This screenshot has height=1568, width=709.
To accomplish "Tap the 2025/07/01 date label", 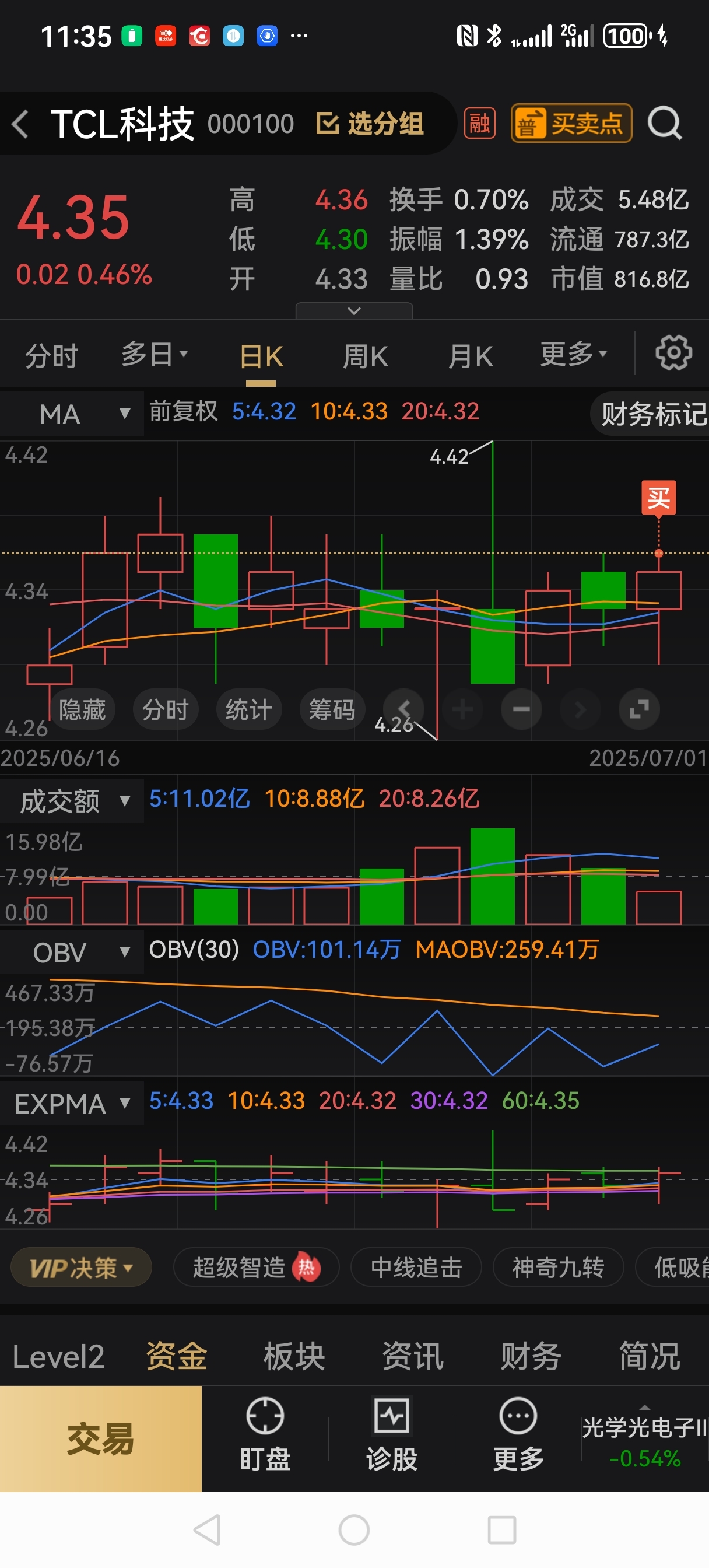I will tap(648, 758).
